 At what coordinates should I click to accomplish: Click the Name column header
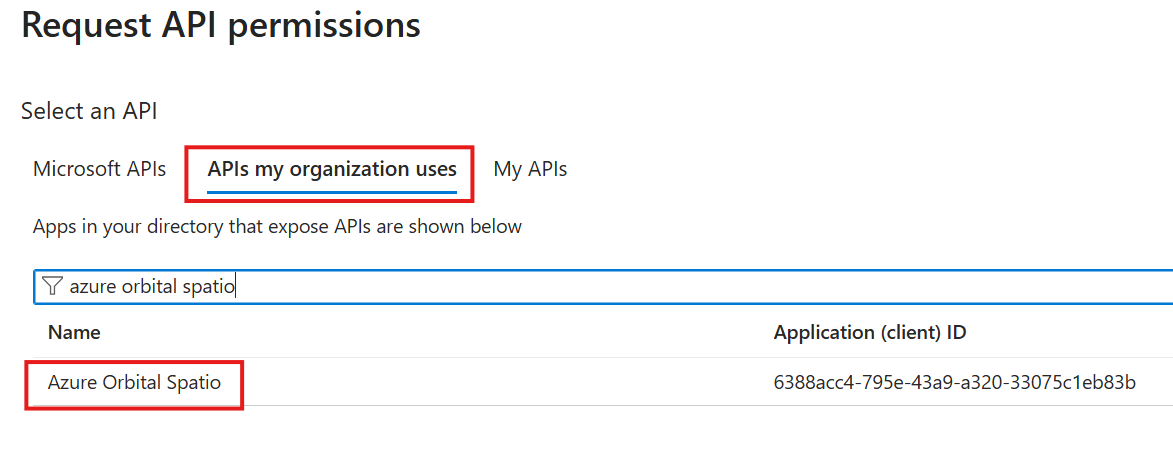[x=74, y=332]
